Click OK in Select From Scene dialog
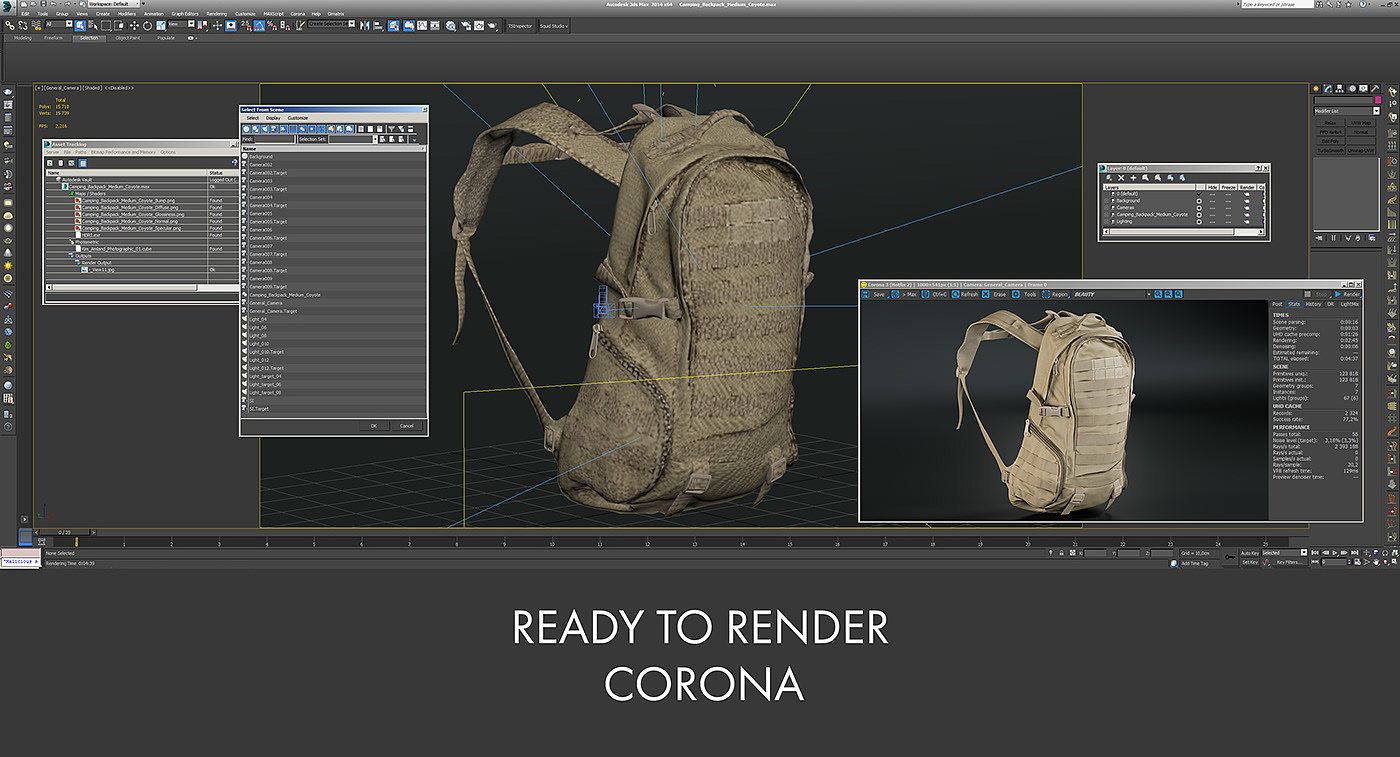 pos(373,425)
